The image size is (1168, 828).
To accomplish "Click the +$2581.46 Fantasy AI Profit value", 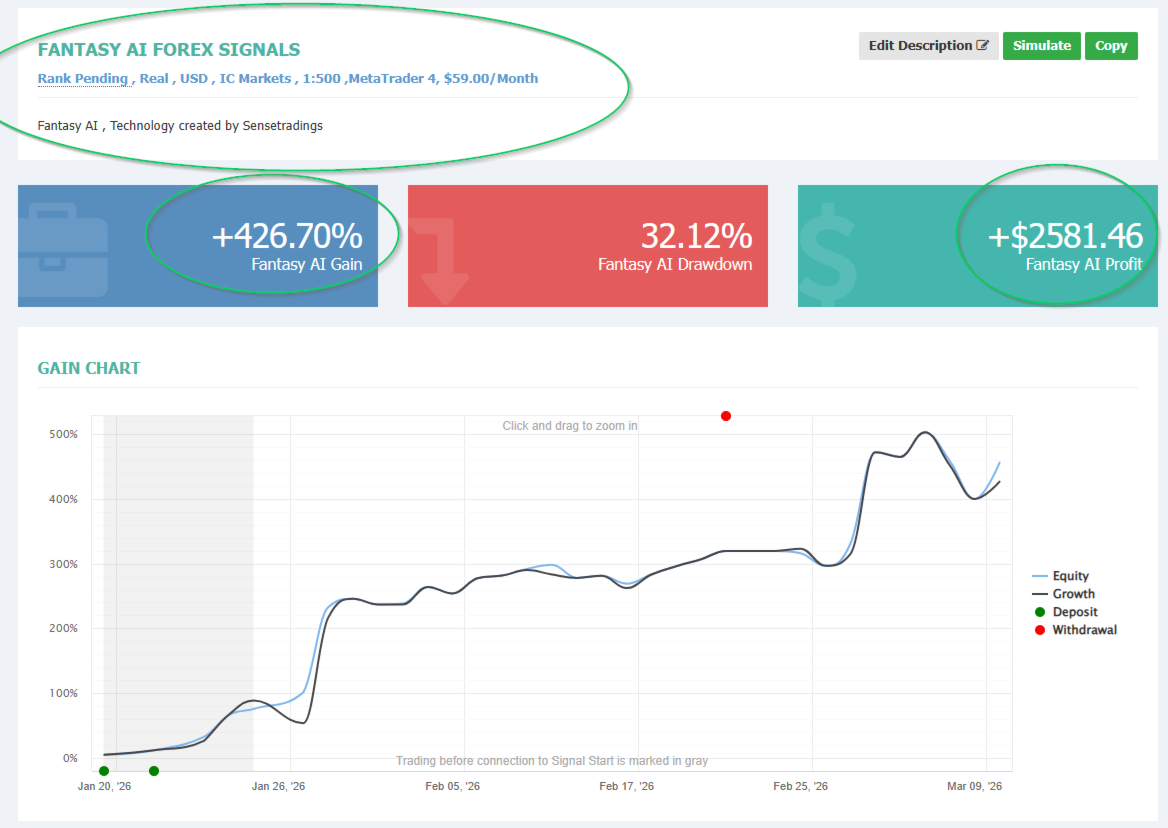I will tap(1065, 237).
